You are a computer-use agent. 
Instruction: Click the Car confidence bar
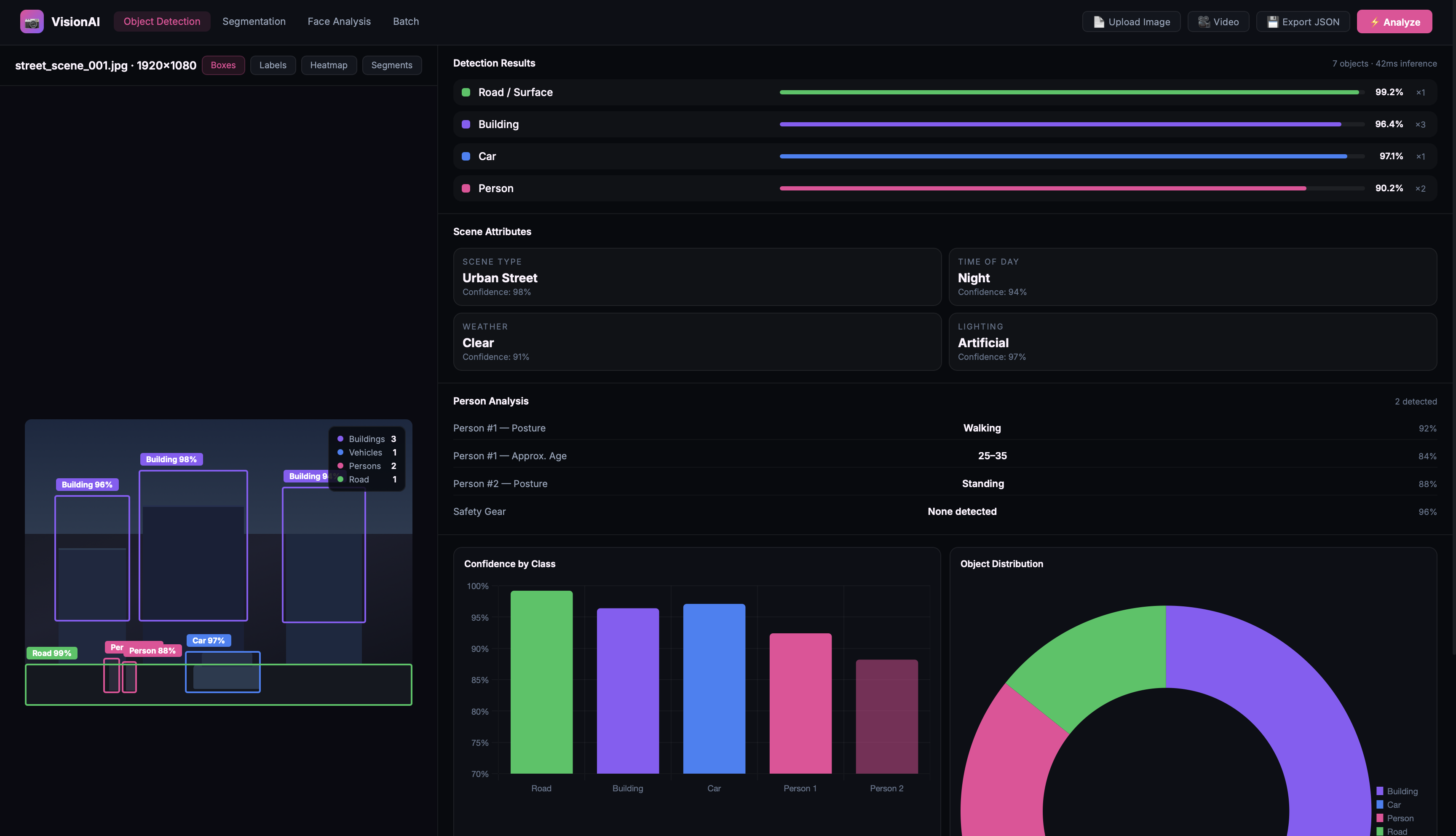click(1072, 156)
